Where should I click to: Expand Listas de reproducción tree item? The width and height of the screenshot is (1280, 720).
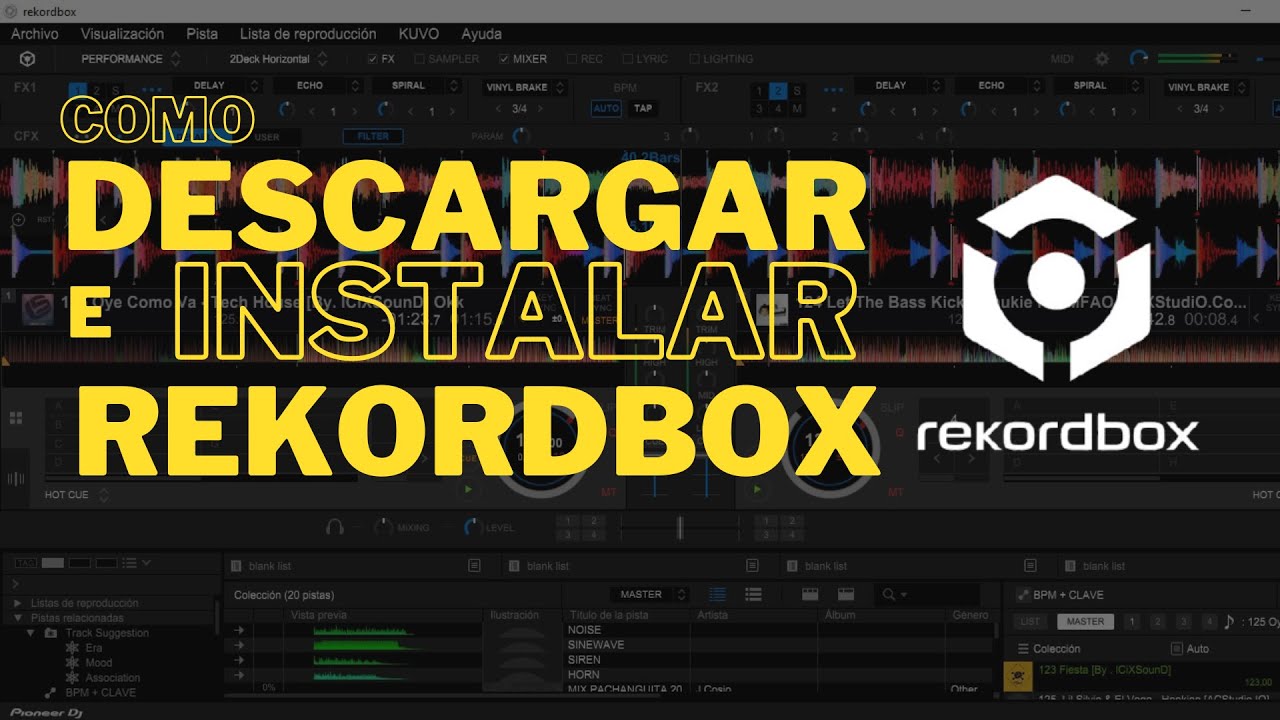pyautogui.click(x=18, y=603)
